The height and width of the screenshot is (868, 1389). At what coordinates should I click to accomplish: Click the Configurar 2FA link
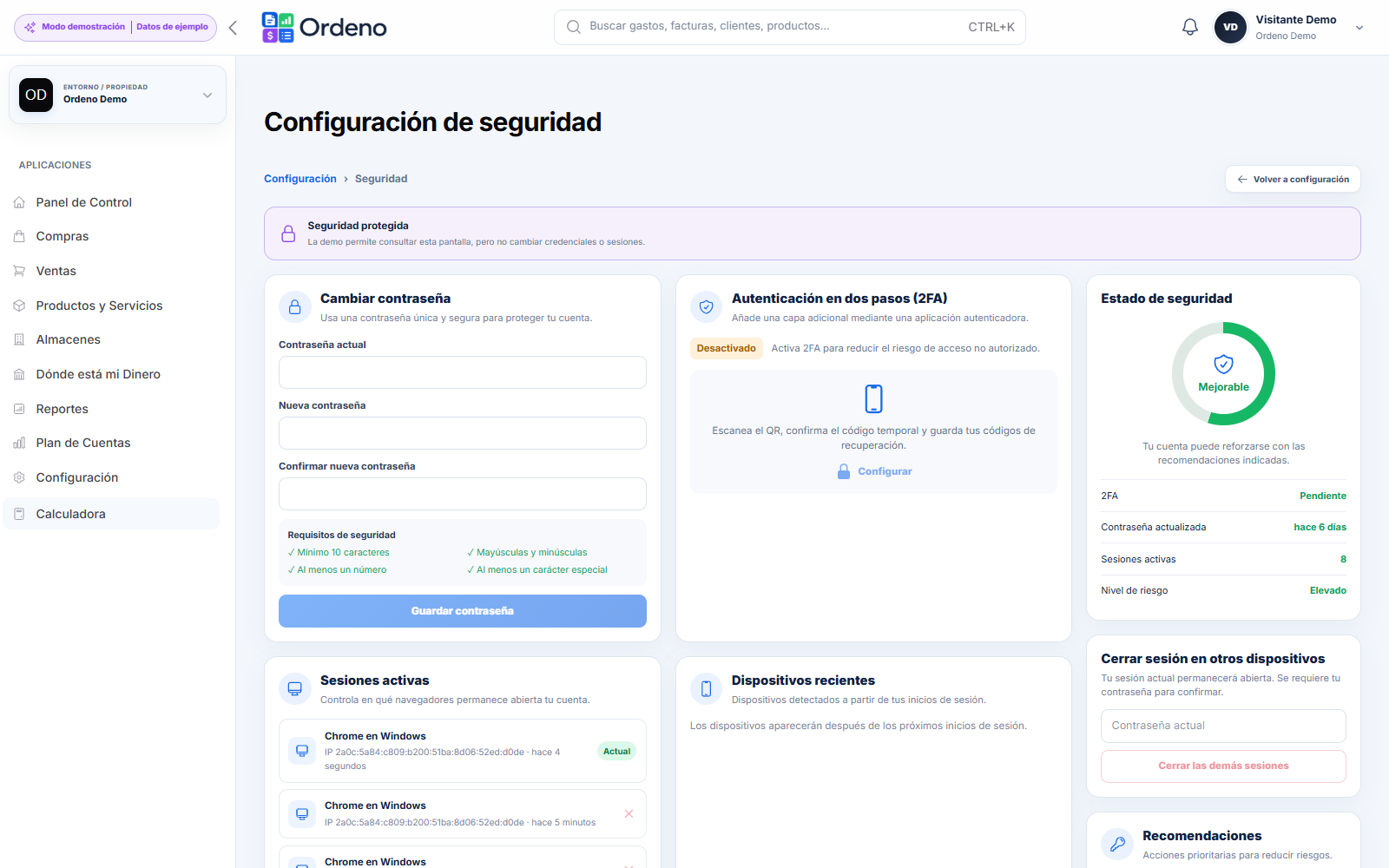(x=874, y=471)
